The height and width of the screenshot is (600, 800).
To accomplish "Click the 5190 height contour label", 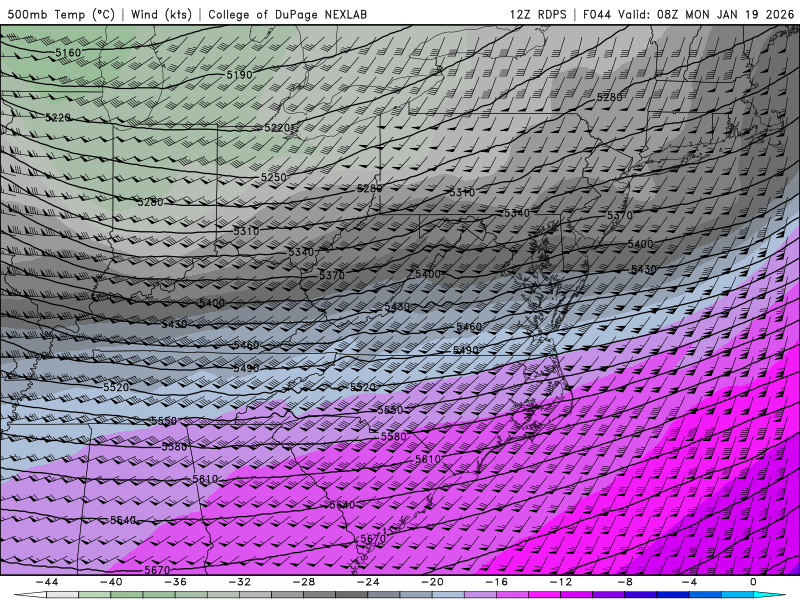I will pos(239,74).
